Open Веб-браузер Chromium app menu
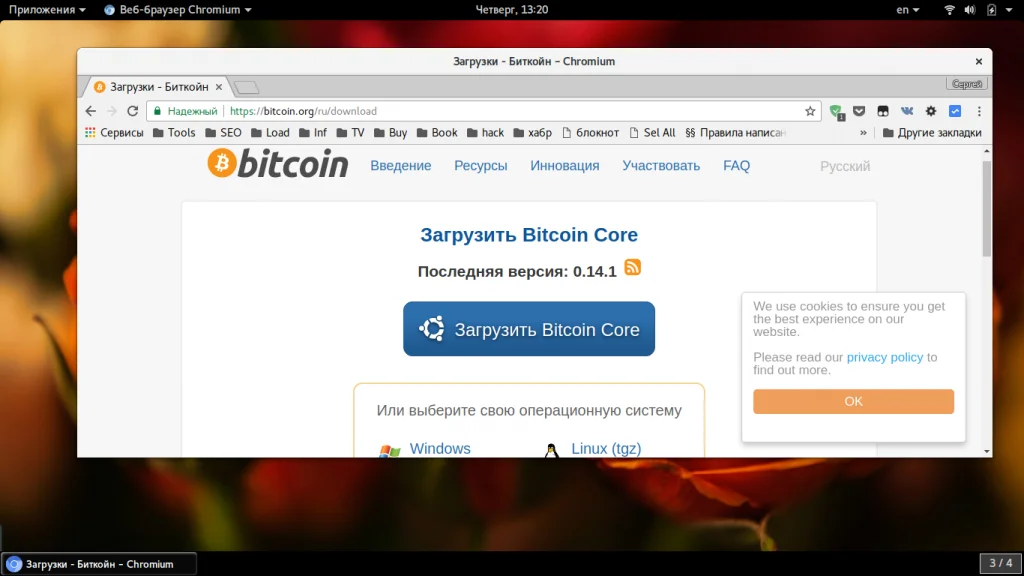Viewport: 1024px width, 576px height. 178,10
